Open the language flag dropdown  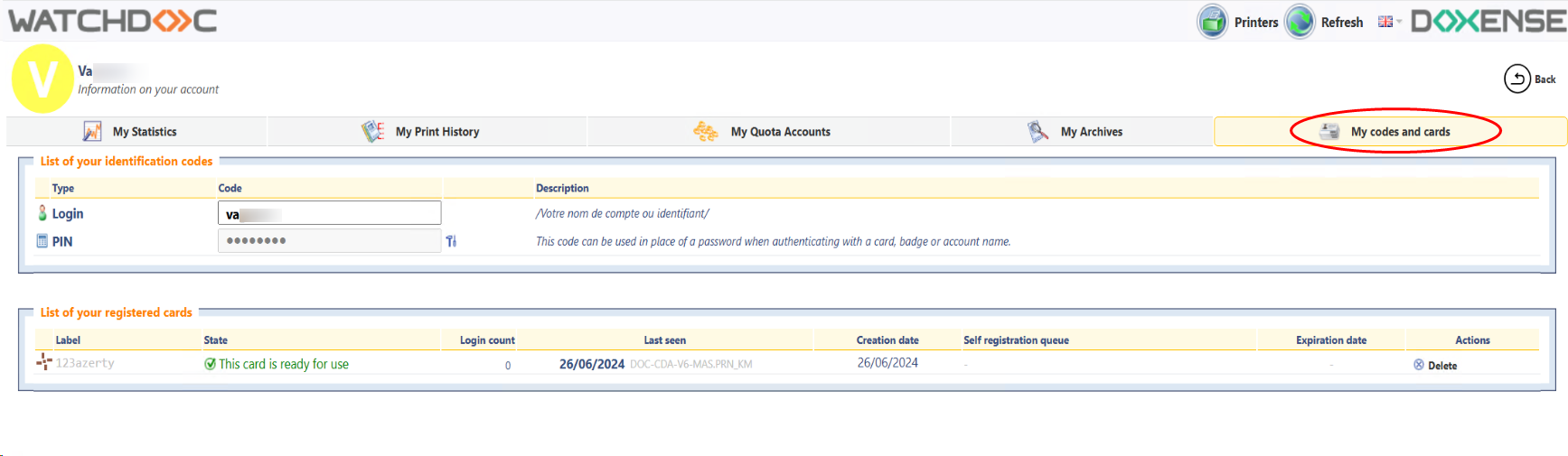(1389, 22)
